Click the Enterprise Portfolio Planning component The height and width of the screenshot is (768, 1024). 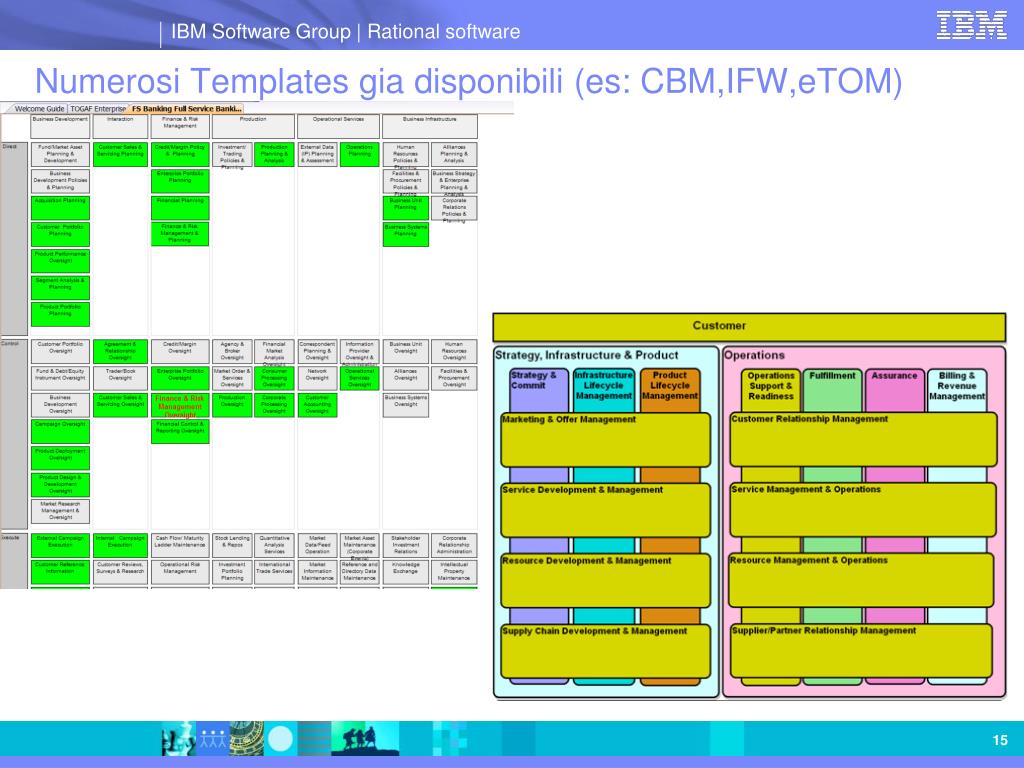click(x=180, y=181)
